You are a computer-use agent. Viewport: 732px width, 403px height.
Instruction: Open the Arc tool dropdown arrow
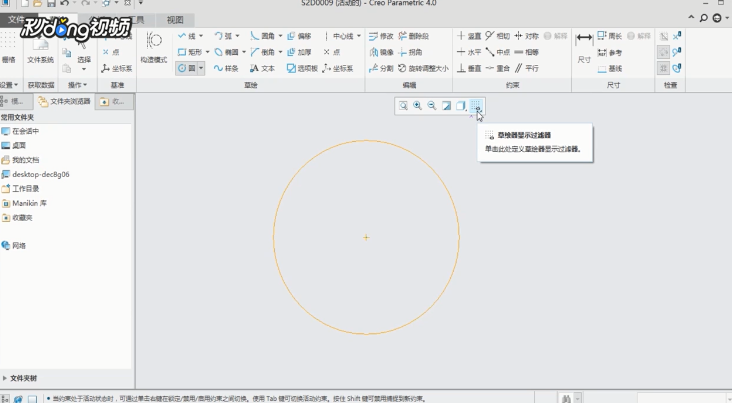pos(237,36)
